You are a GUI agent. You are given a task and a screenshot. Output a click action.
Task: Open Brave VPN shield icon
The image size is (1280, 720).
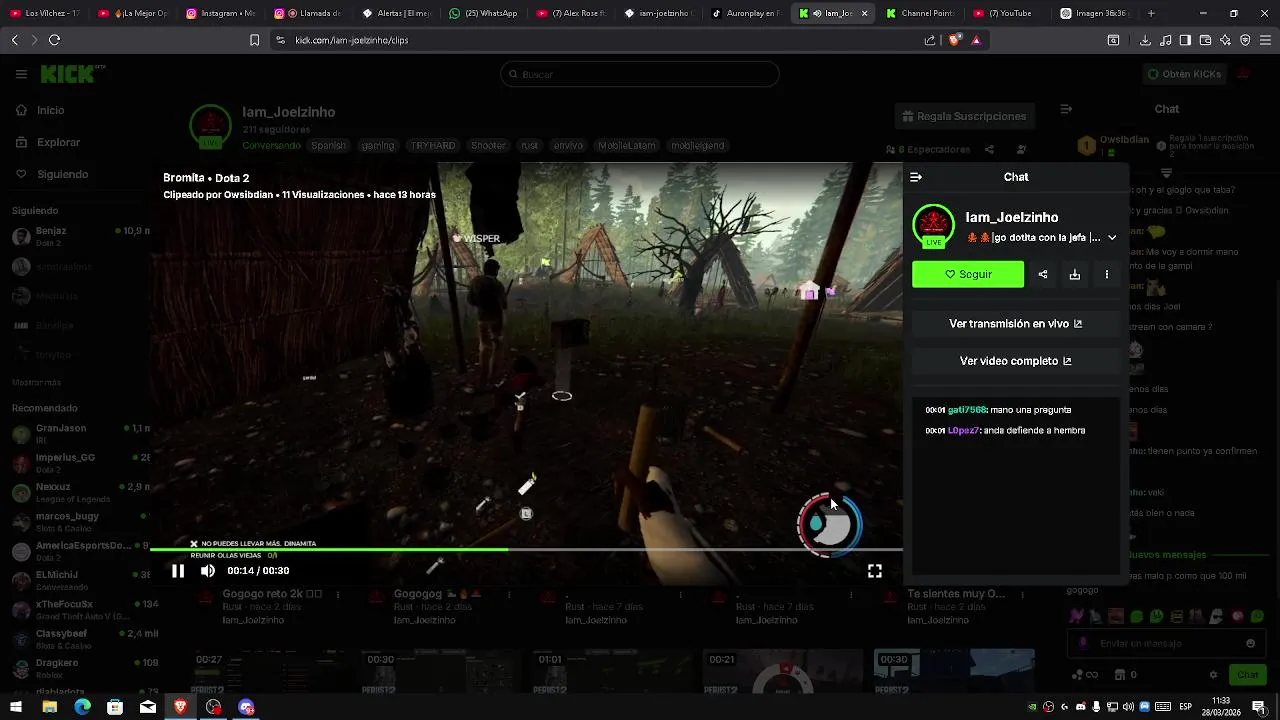1245,40
